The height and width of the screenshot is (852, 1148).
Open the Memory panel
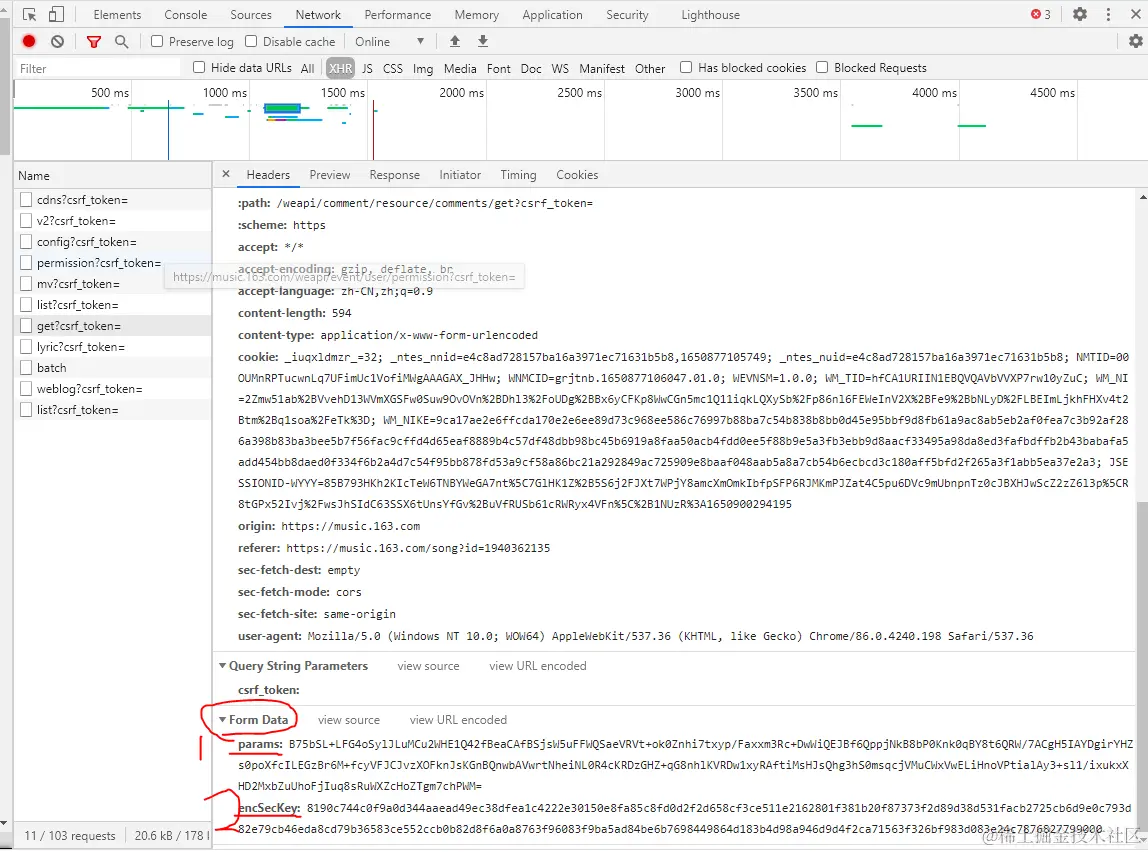click(x=477, y=15)
